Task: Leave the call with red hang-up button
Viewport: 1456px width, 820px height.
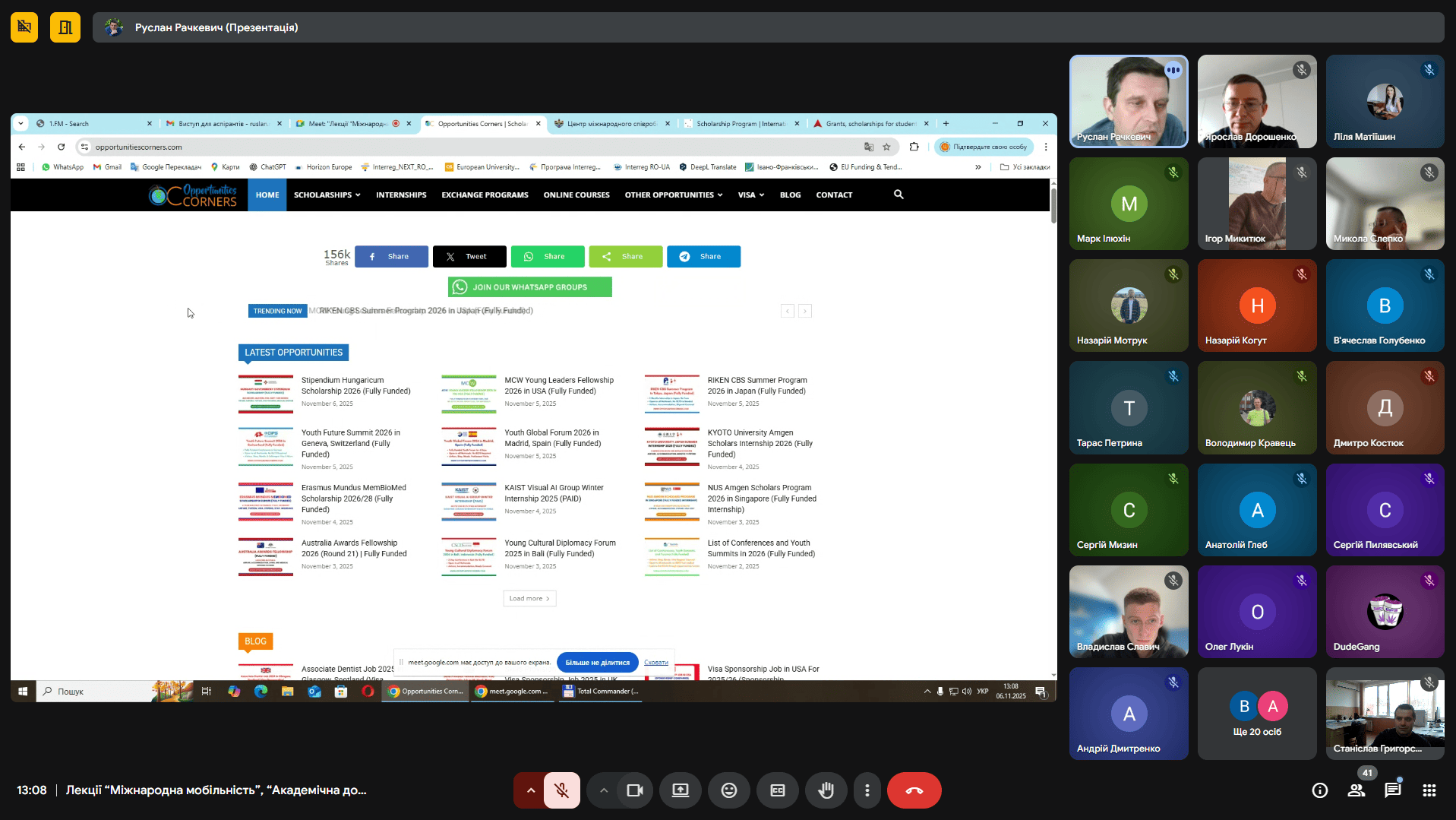Action: pos(914,790)
